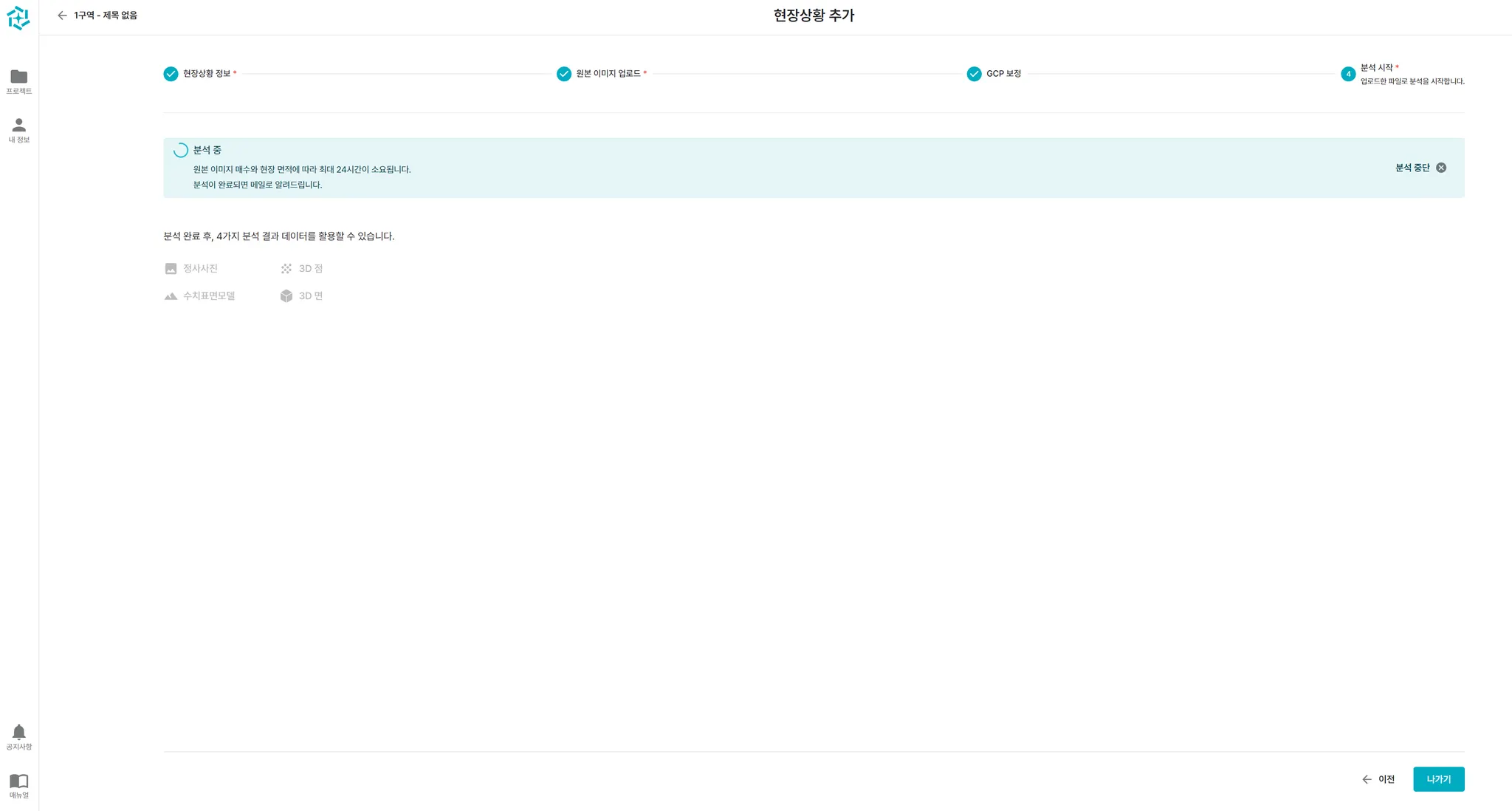The height and width of the screenshot is (811, 1512).
Task: Click the 수치표면모델 mountain icon
Action: tap(171, 296)
